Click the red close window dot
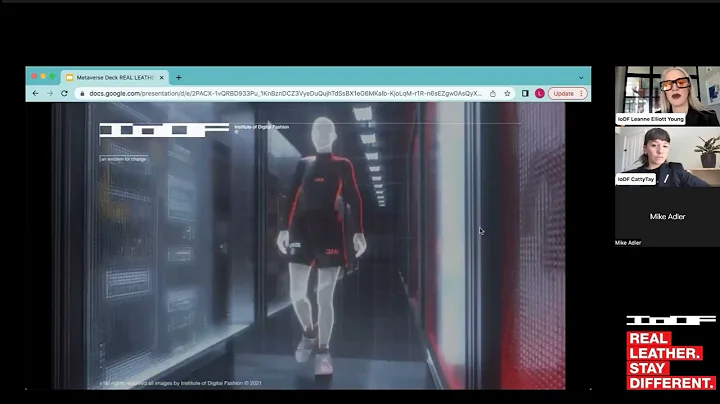The height and width of the screenshot is (404, 720). (x=34, y=76)
